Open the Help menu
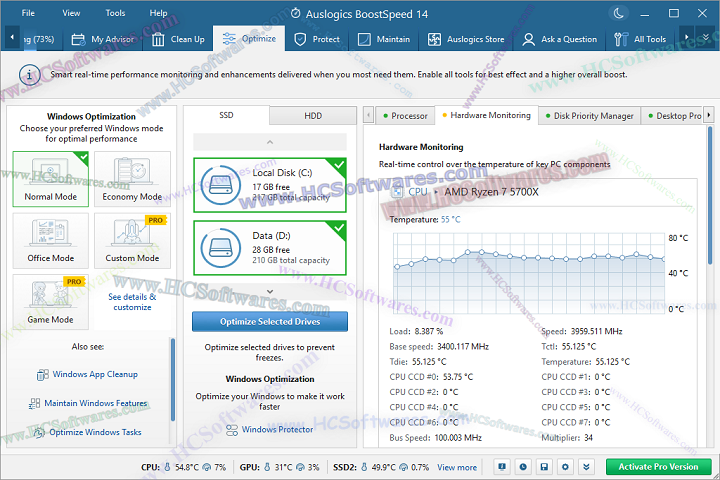Viewport: 720px width, 480px height. click(x=158, y=13)
